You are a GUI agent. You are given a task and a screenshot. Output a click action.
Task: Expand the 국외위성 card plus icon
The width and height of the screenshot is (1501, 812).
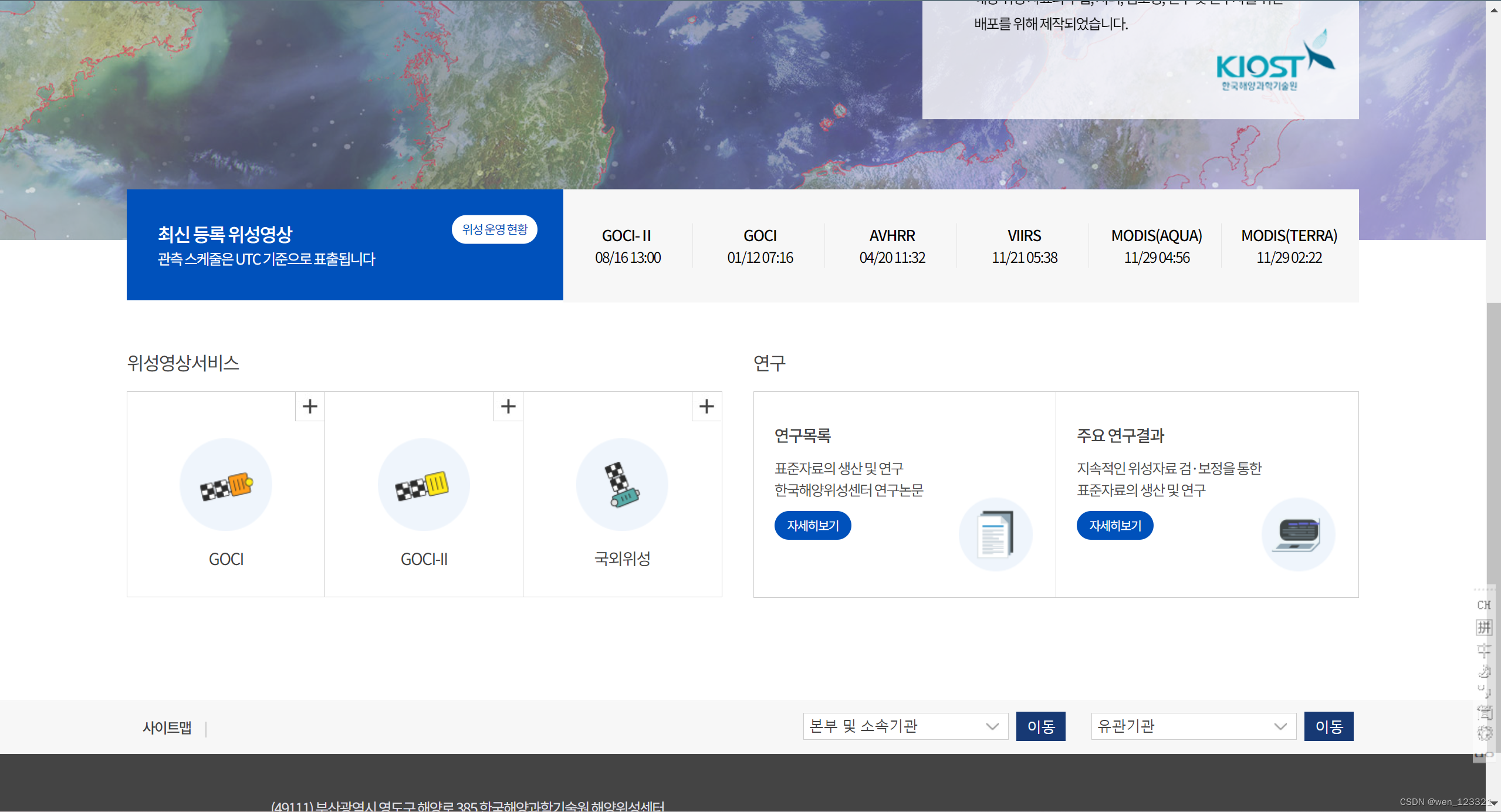click(x=706, y=406)
